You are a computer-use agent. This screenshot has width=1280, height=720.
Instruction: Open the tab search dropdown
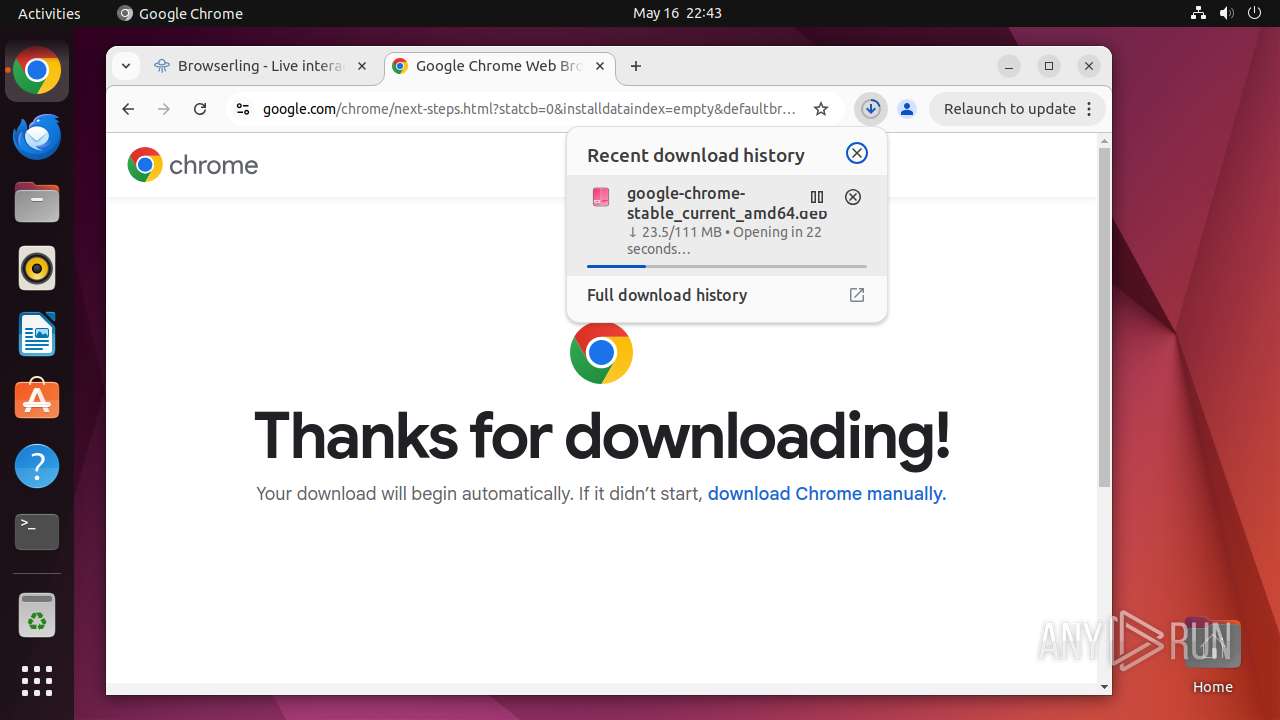point(125,66)
